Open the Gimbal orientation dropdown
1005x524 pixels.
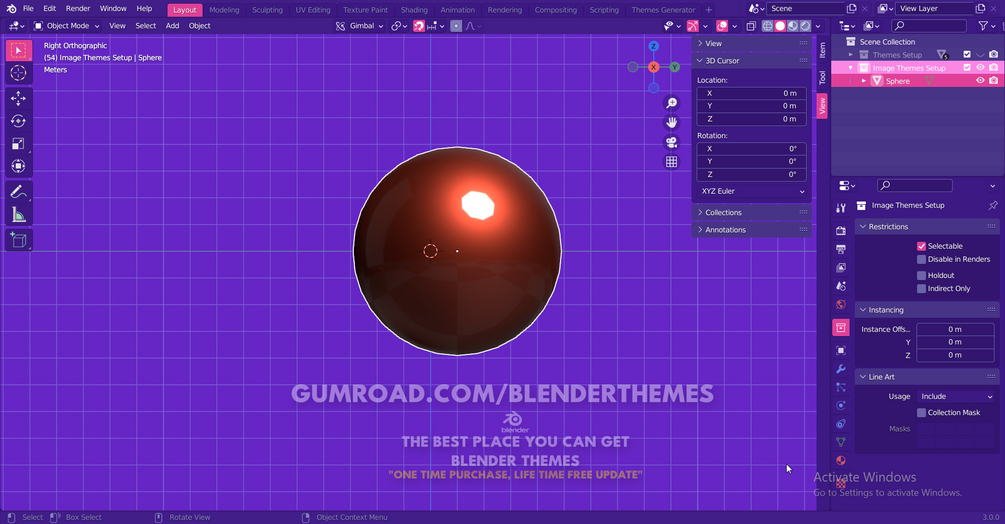pos(360,26)
